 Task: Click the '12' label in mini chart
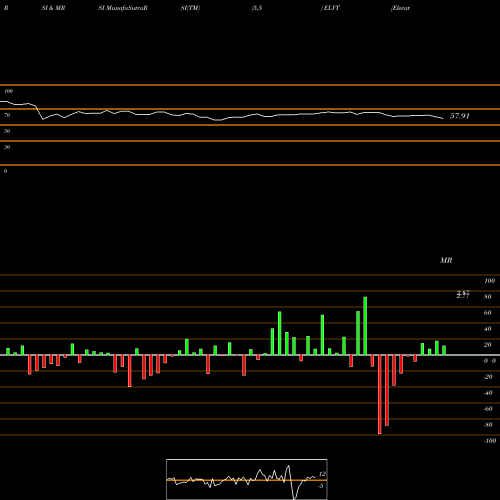[322, 474]
